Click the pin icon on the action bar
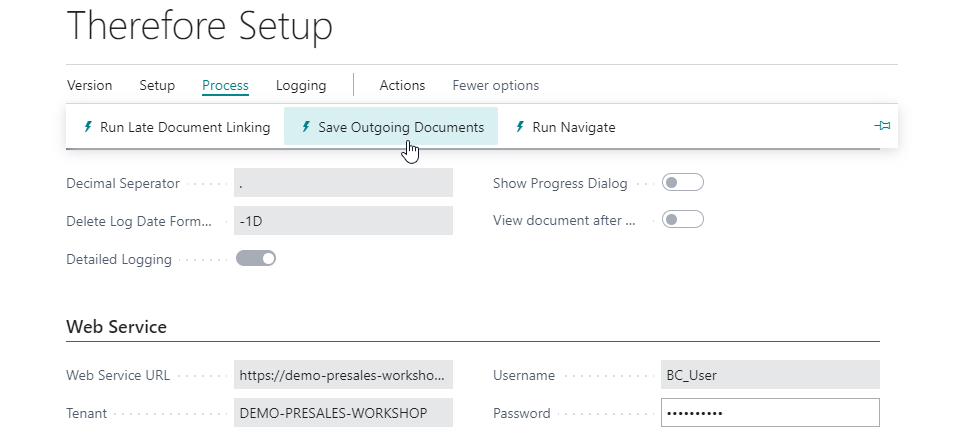The height and width of the screenshot is (441, 964). coord(882,126)
